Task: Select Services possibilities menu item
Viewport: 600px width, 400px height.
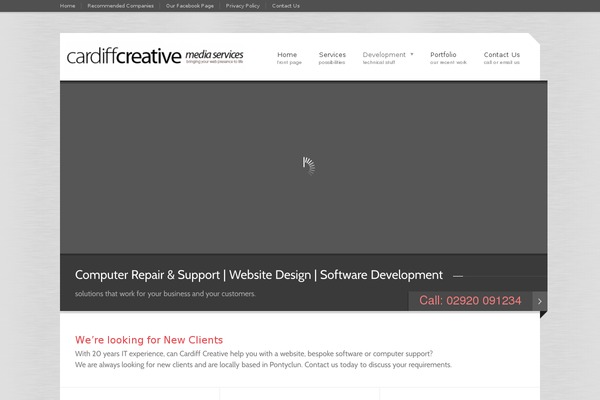Action: click(x=332, y=58)
